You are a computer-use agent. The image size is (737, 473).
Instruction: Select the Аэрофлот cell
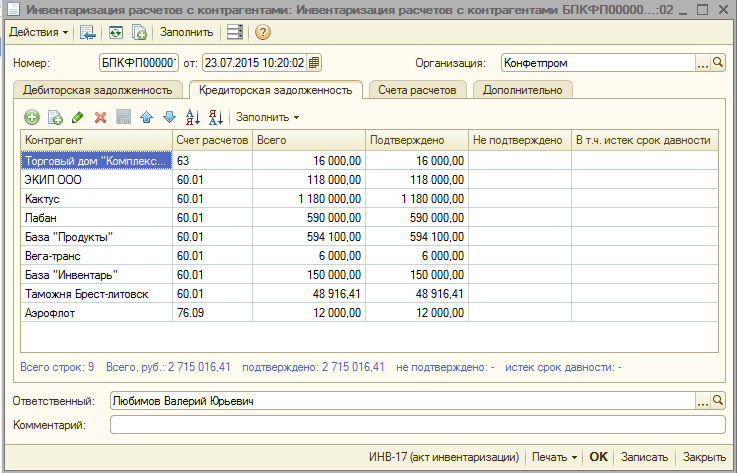(97, 313)
